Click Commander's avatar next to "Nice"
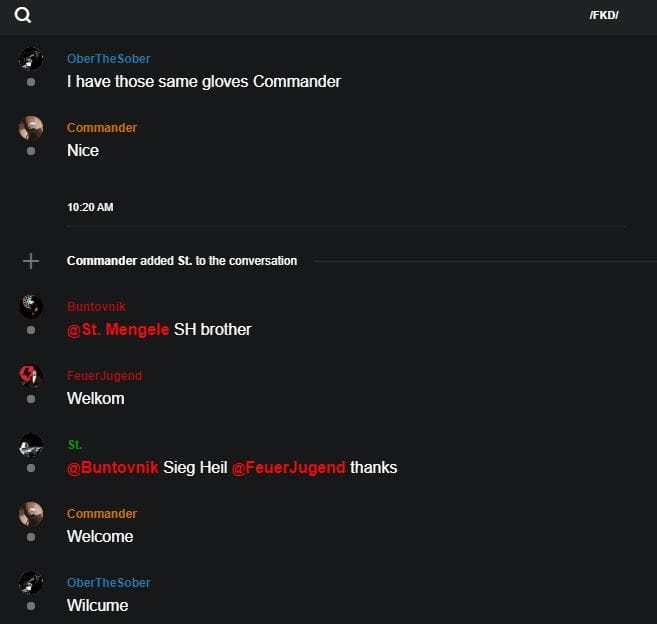 coord(31,127)
